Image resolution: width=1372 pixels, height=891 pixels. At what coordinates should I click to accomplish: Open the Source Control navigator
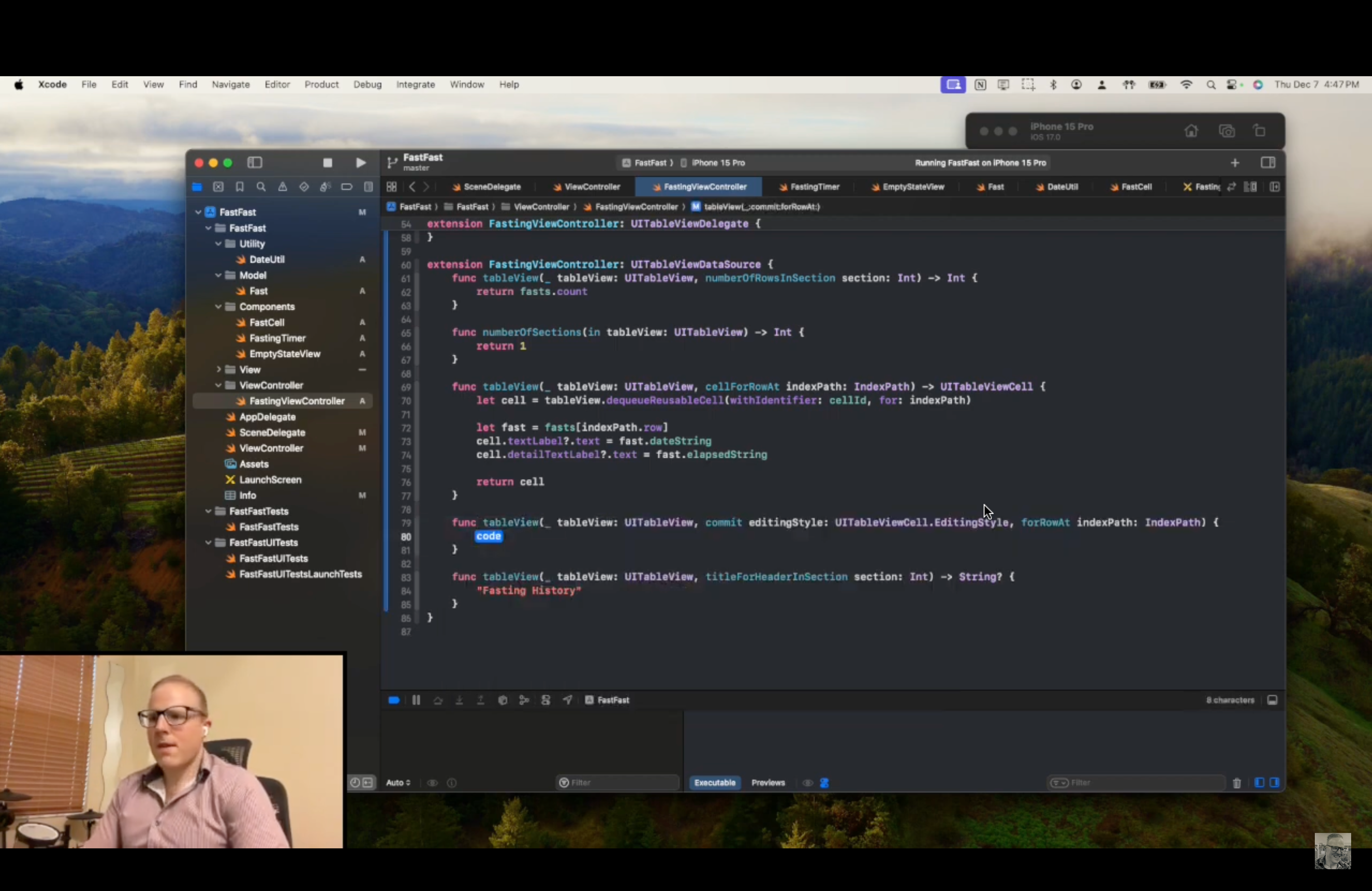coord(219,187)
